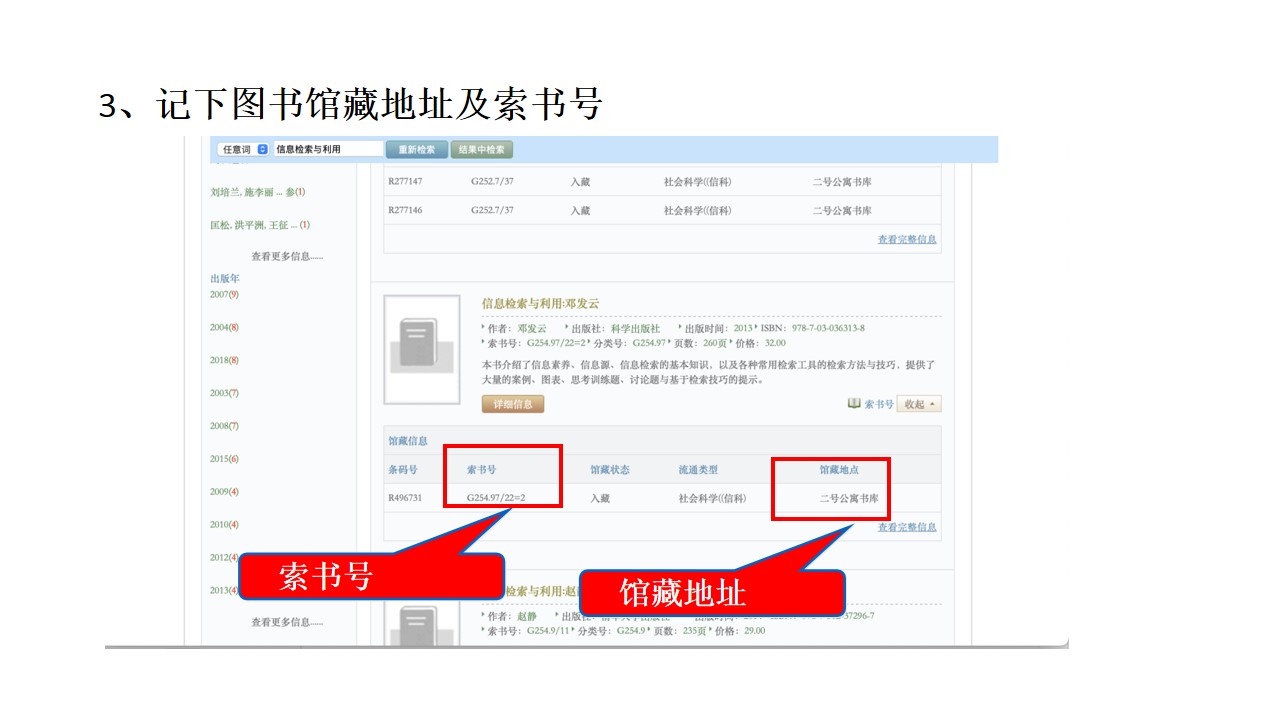Open the book title 信息检索与利用:邓发云
Screen dimensions: 1280x720
(540, 303)
